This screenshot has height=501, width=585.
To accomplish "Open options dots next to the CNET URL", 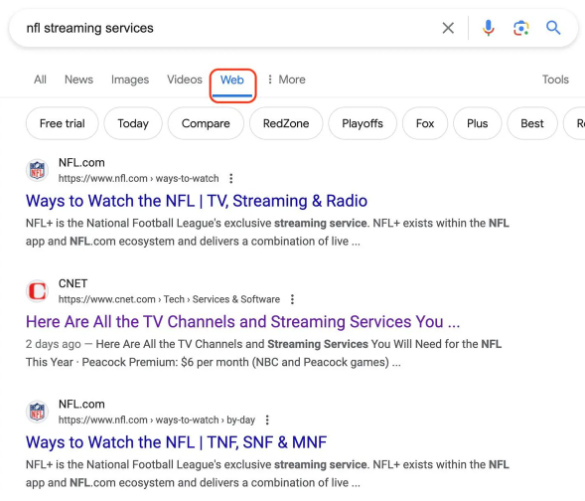I will [292, 299].
